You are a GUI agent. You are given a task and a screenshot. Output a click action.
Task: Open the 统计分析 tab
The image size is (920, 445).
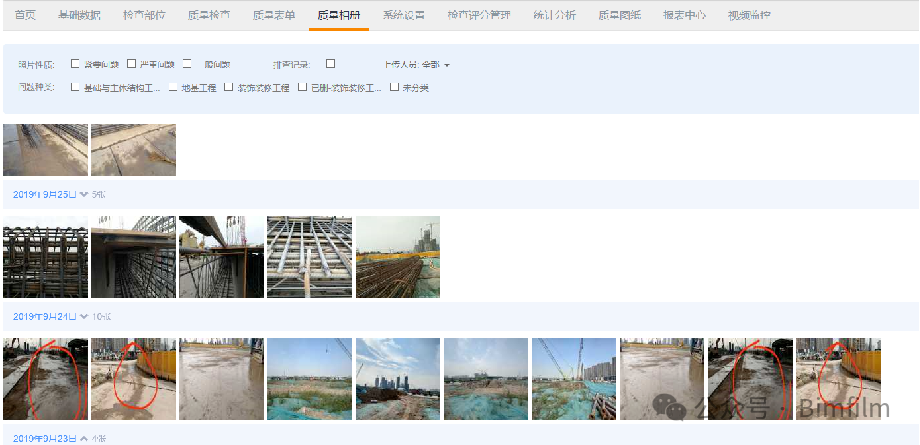pyautogui.click(x=547, y=16)
